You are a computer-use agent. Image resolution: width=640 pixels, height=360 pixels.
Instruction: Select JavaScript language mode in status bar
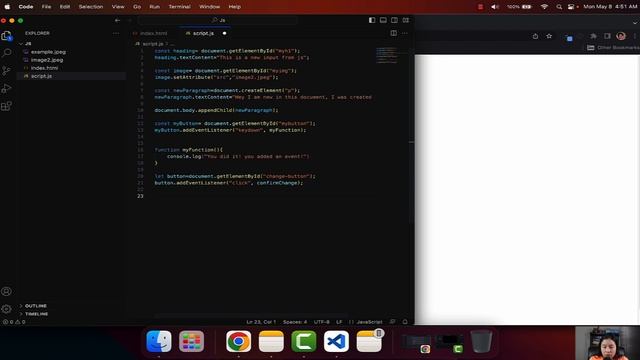369,322
